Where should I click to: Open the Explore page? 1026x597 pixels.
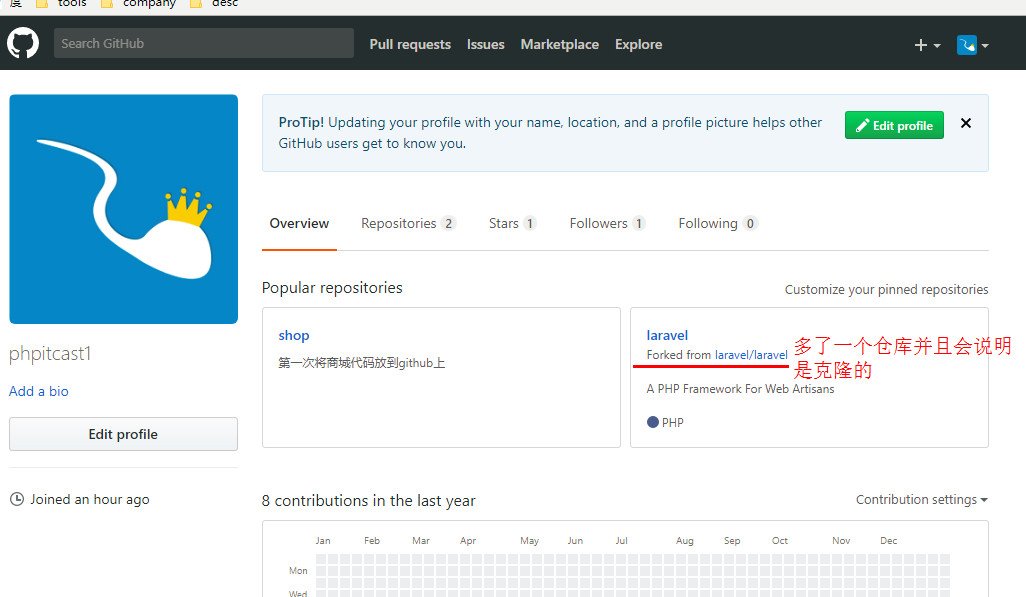pyautogui.click(x=638, y=44)
